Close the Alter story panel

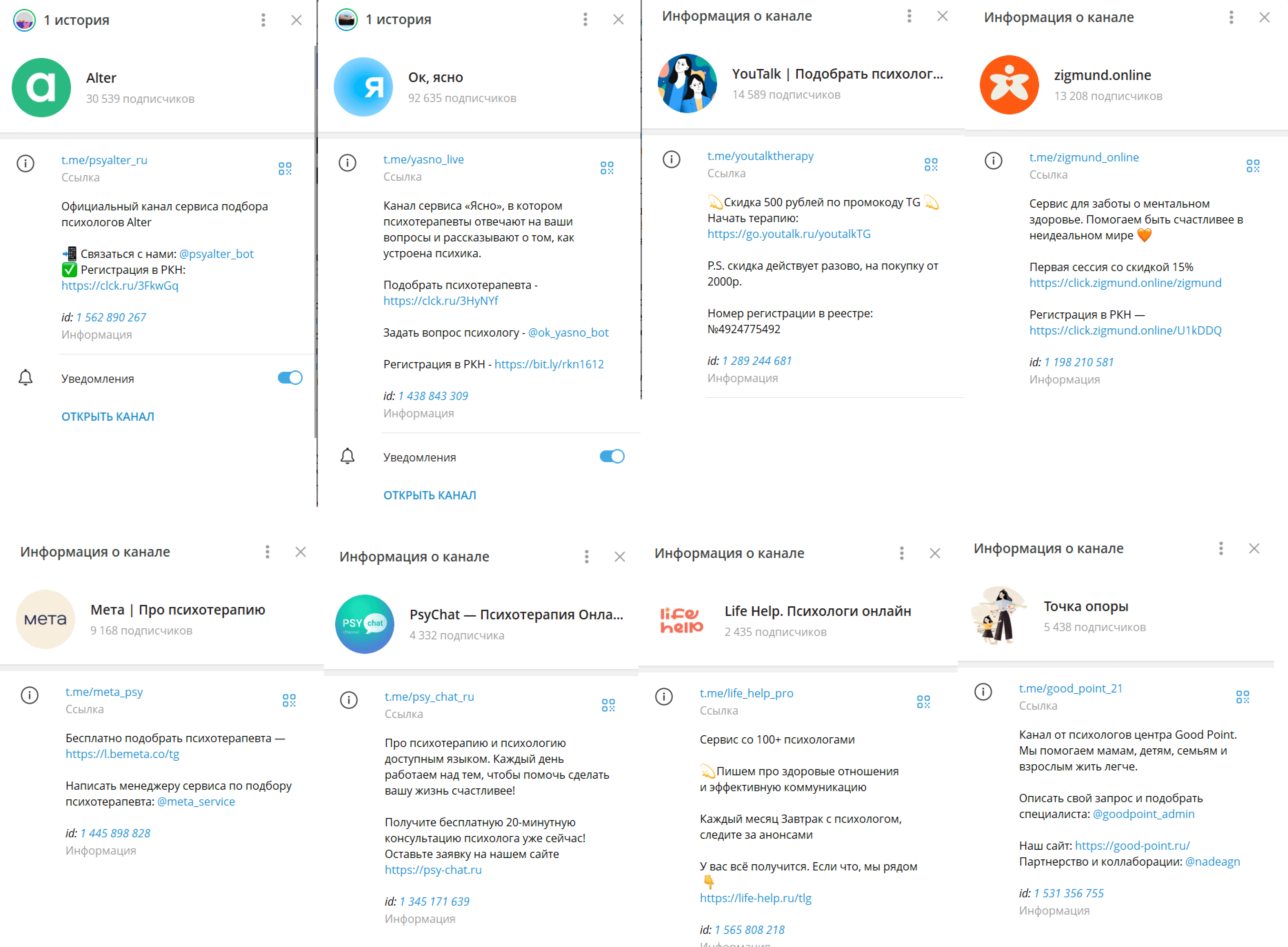(296, 20)
